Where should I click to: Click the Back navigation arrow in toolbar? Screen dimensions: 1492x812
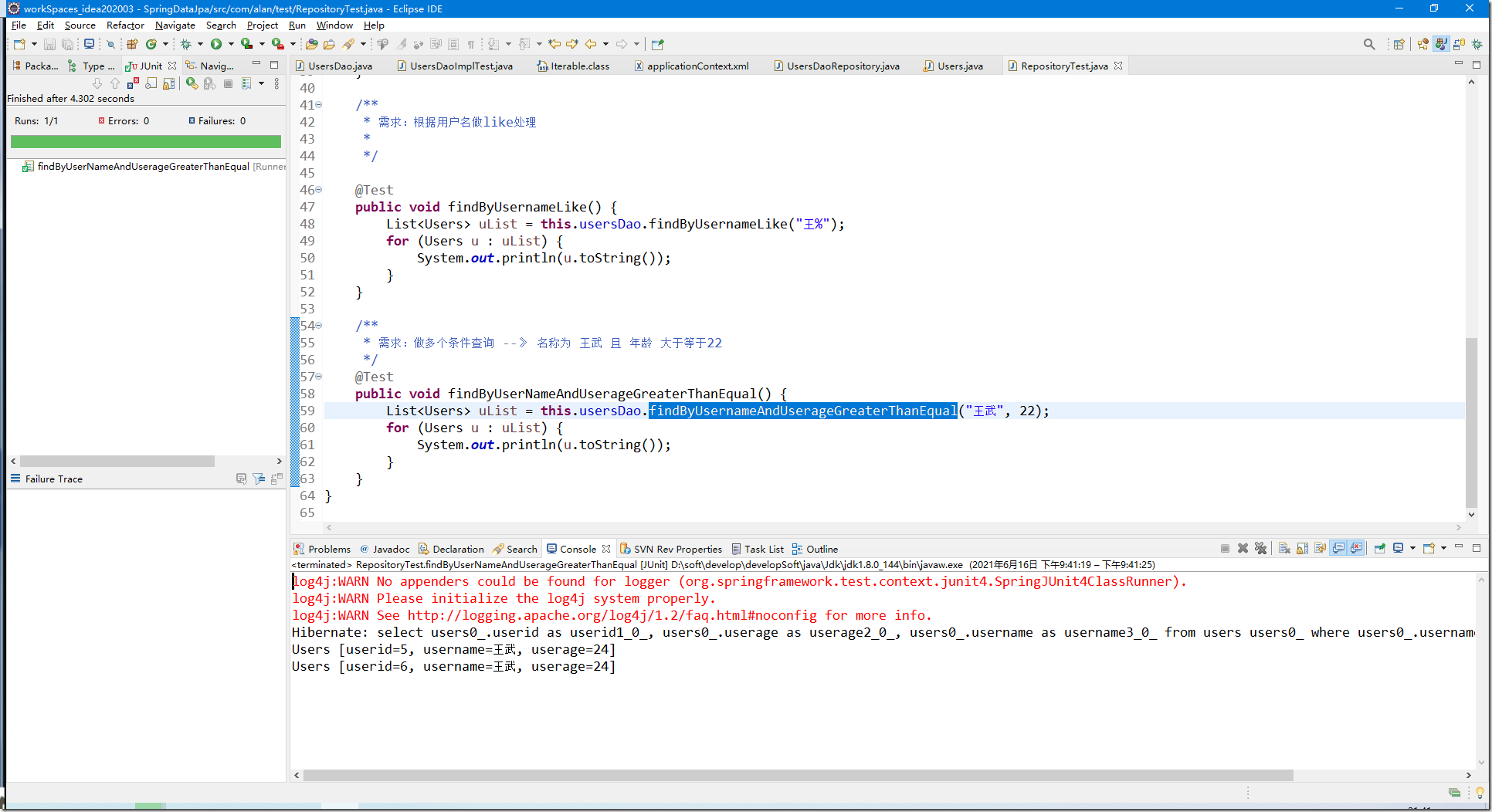[x=591, y=45]
